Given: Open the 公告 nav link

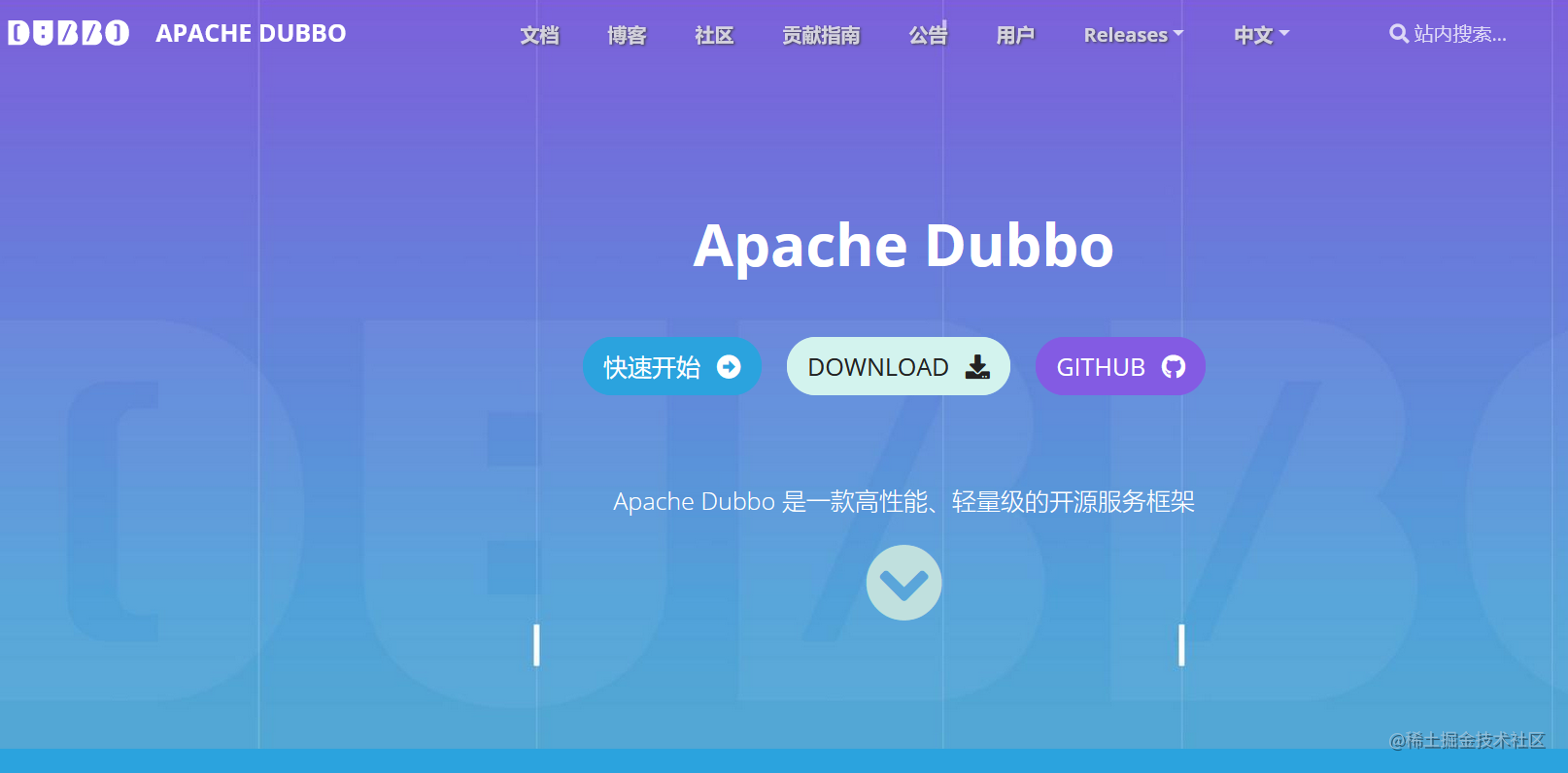Looking at the screenshot, I should tap(928, 35).
